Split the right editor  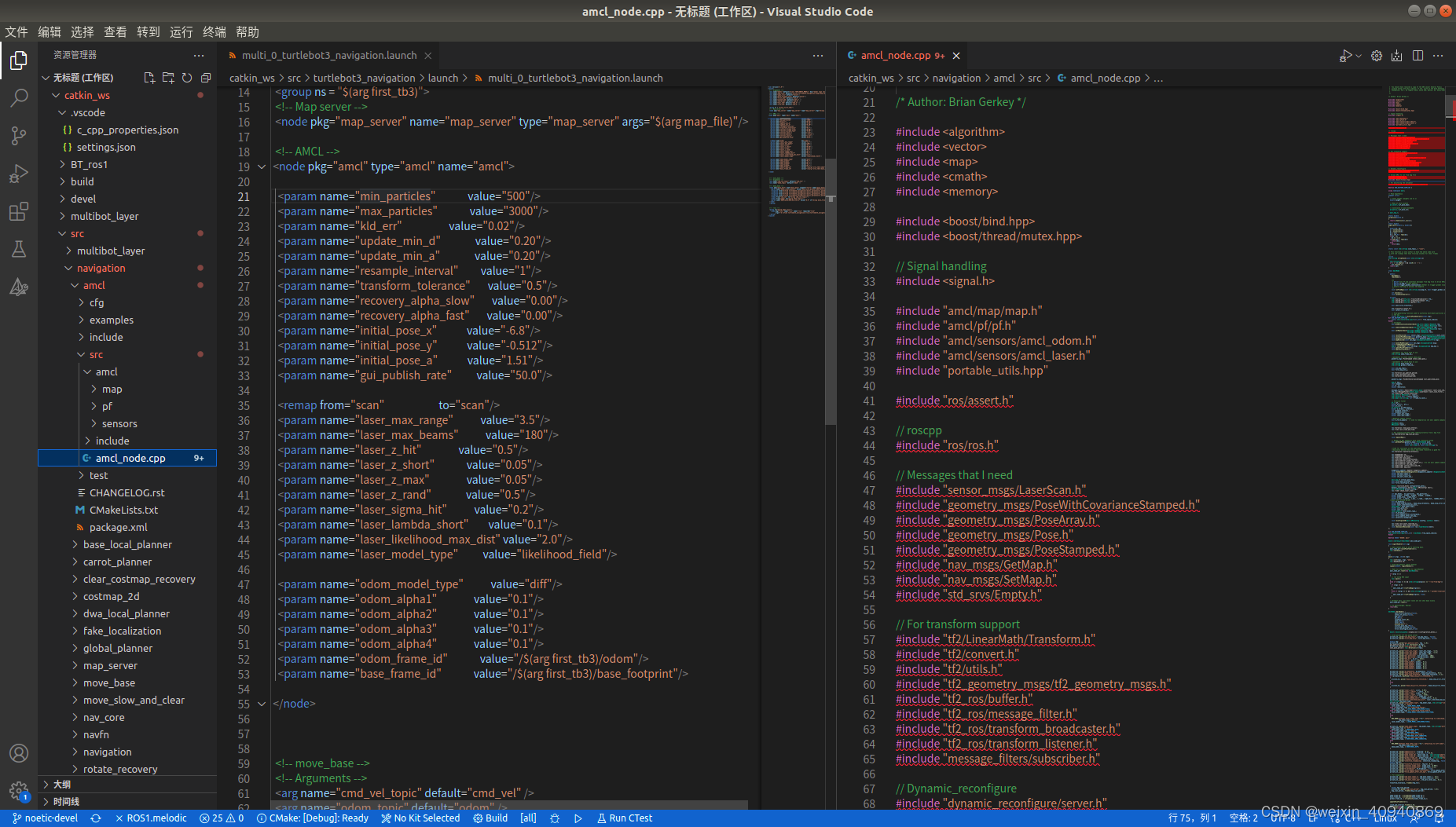click(x=1417, y=56)
